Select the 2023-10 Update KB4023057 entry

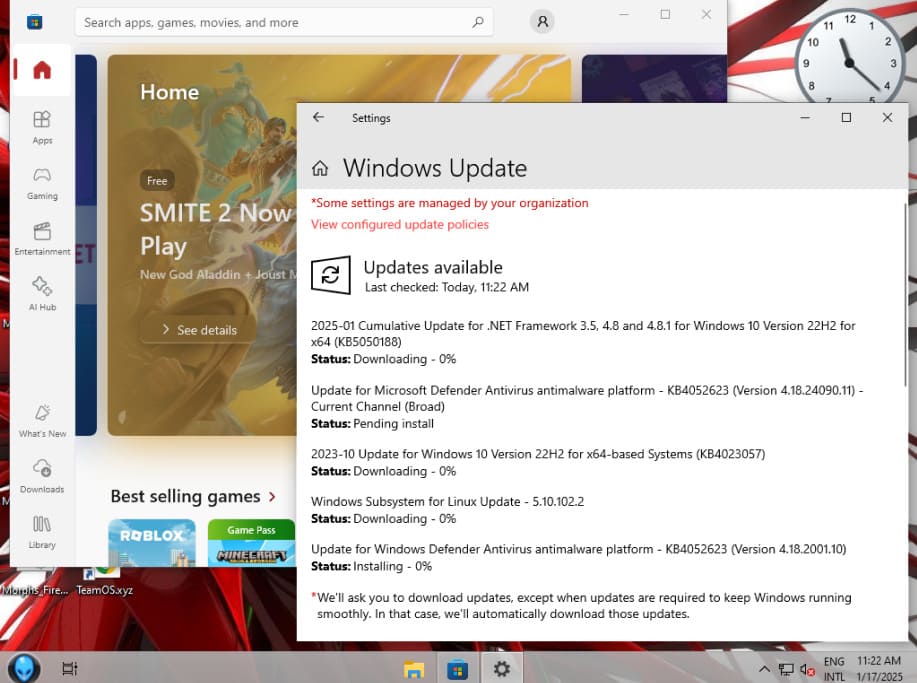click(538, 454)
